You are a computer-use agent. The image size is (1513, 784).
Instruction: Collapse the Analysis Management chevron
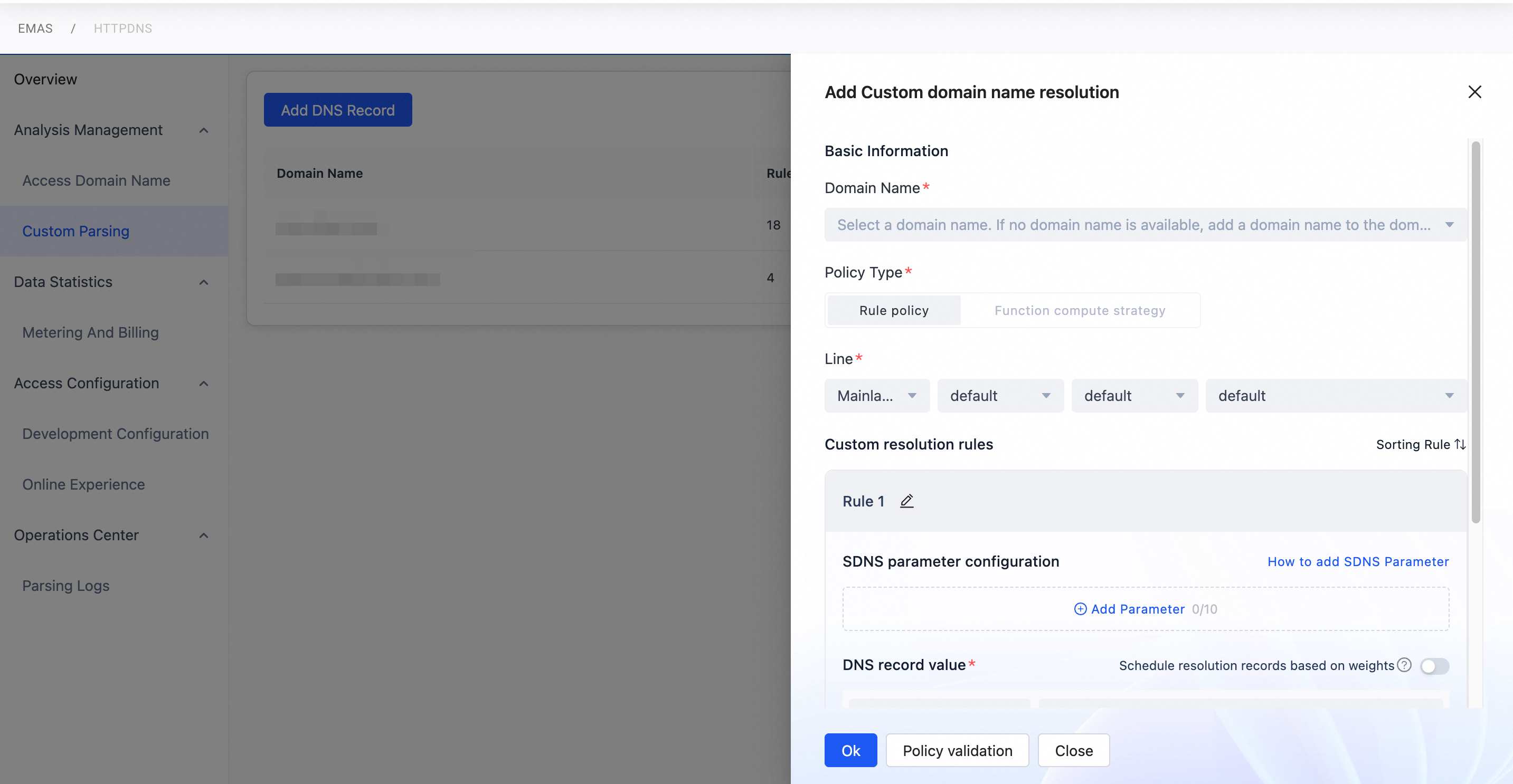tap(204, 130)
